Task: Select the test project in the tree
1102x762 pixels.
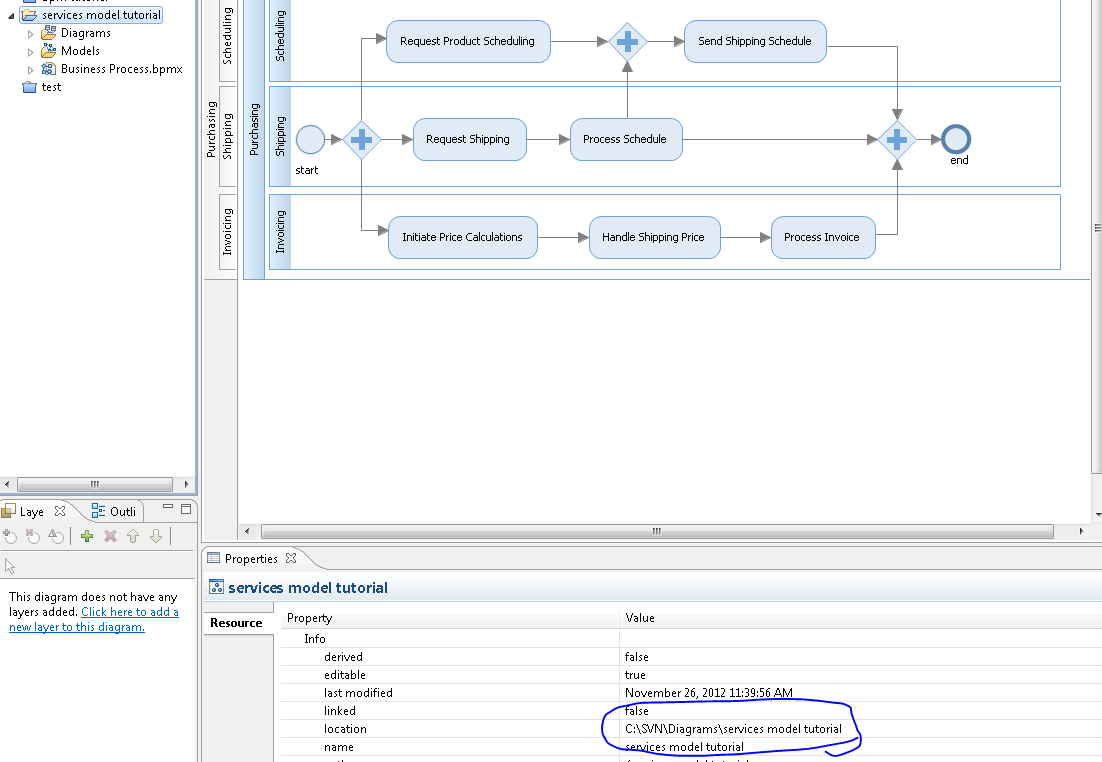Action: pos(51,87)
